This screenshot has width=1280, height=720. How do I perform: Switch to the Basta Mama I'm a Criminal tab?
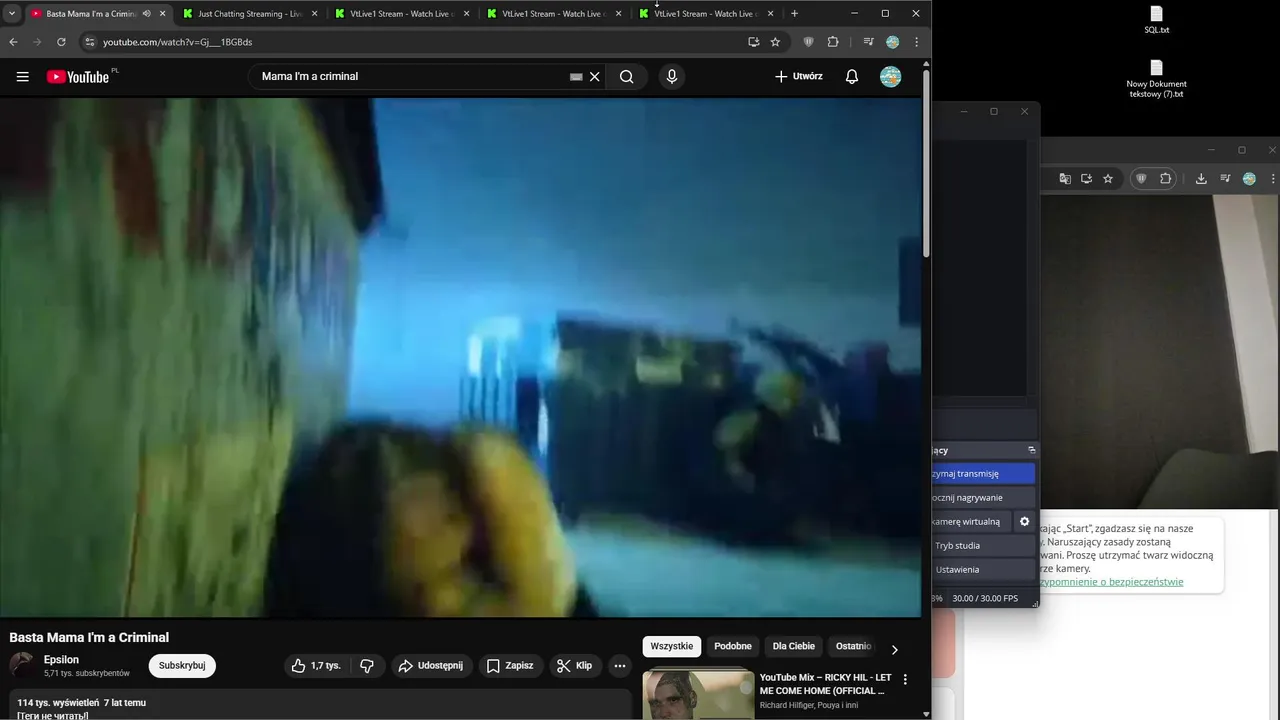90,14
